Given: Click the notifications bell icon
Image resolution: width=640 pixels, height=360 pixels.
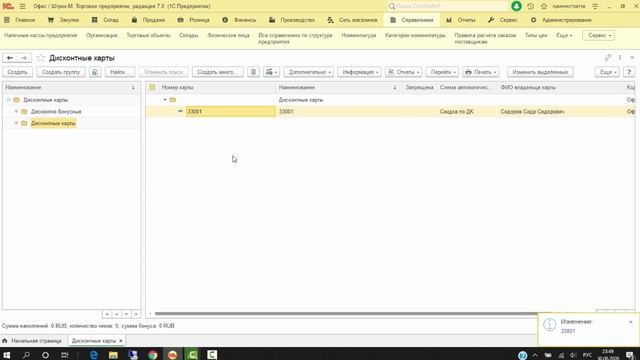Looking at the screenshot, I should click(516, 6).
